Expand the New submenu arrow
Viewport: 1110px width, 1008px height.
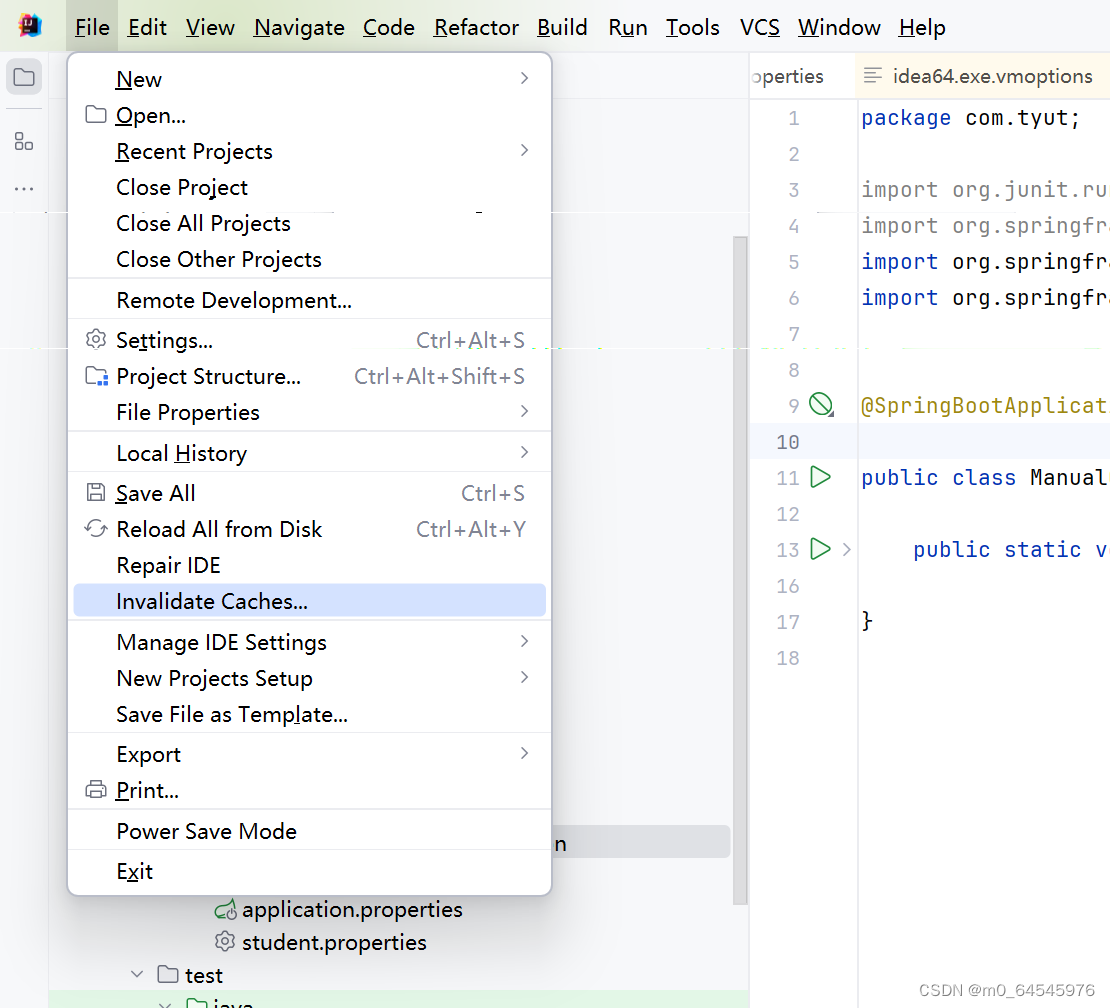pyautogui.click(x=524, y=78)
